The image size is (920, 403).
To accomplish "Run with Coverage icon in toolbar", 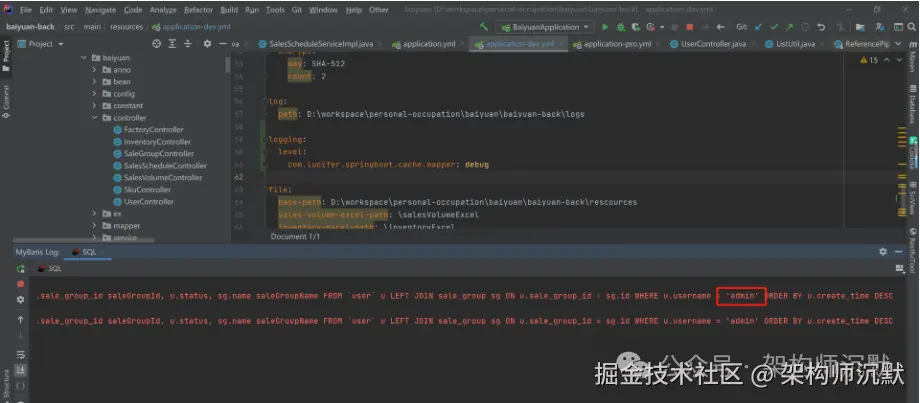I will (635, 27).
